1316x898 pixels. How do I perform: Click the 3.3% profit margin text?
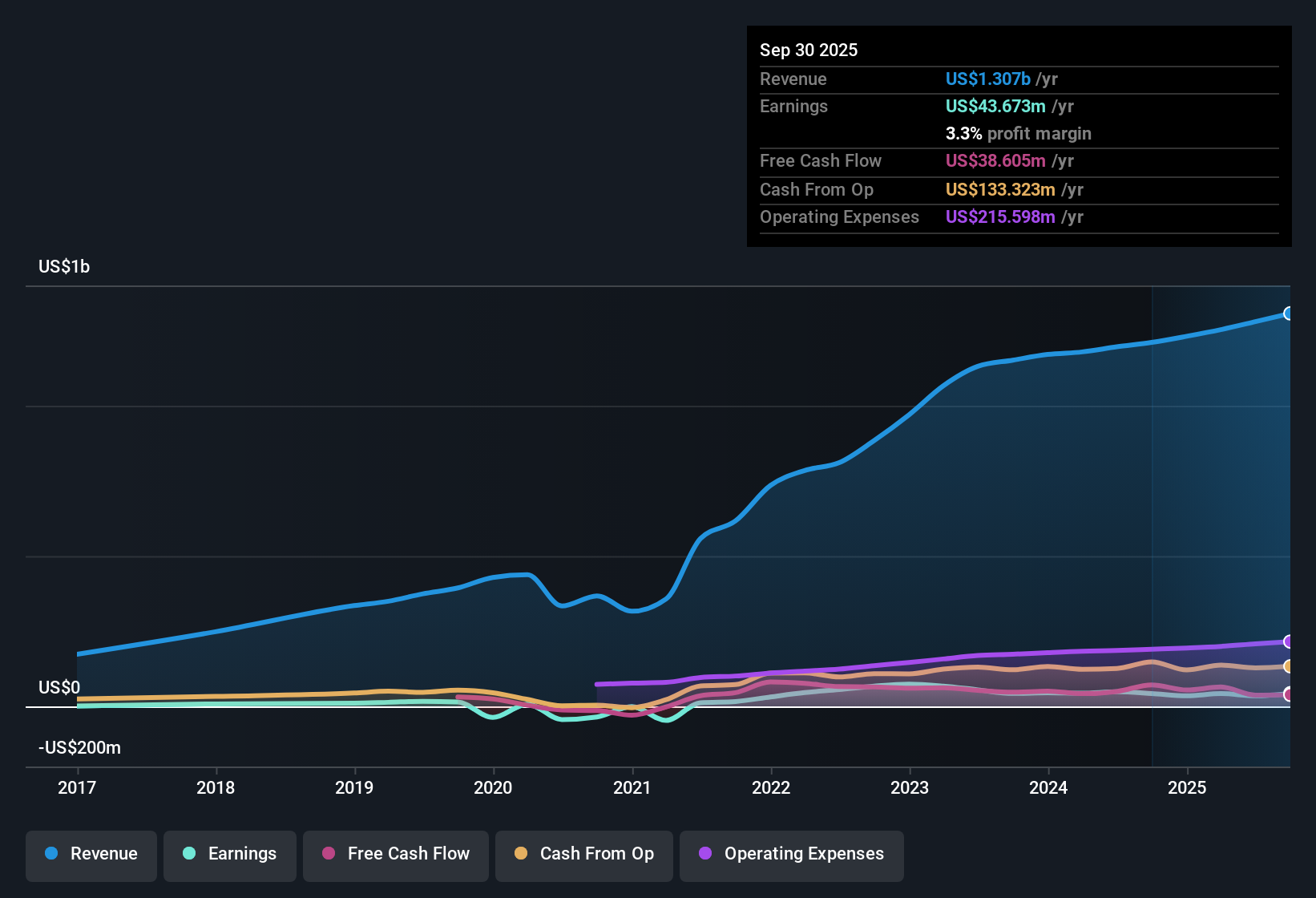[x=1018, y=134]
